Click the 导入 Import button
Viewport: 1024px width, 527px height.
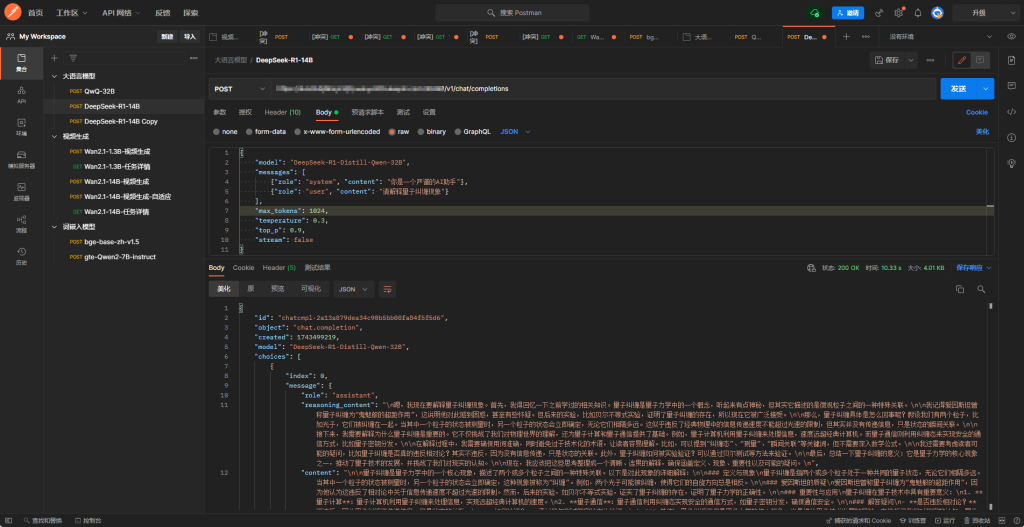pyautogui.click(x=189, y=37)
